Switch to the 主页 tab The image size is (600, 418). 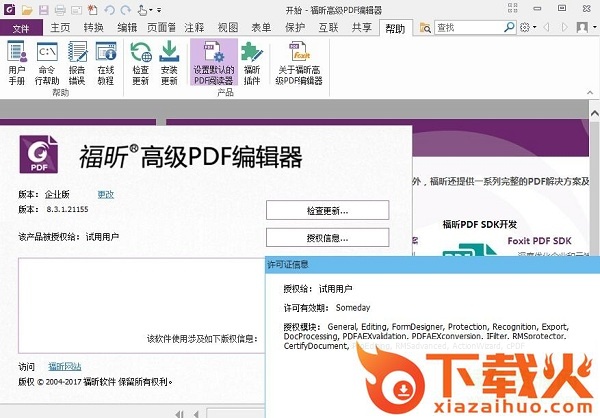60,28
